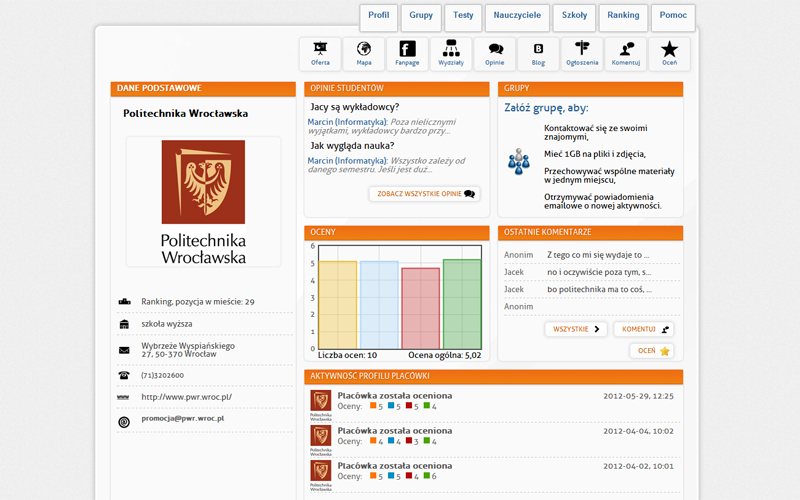Open the Fanpage Facebook icon
The width and height of the screenshot is (800, 500).
(407, 54)
